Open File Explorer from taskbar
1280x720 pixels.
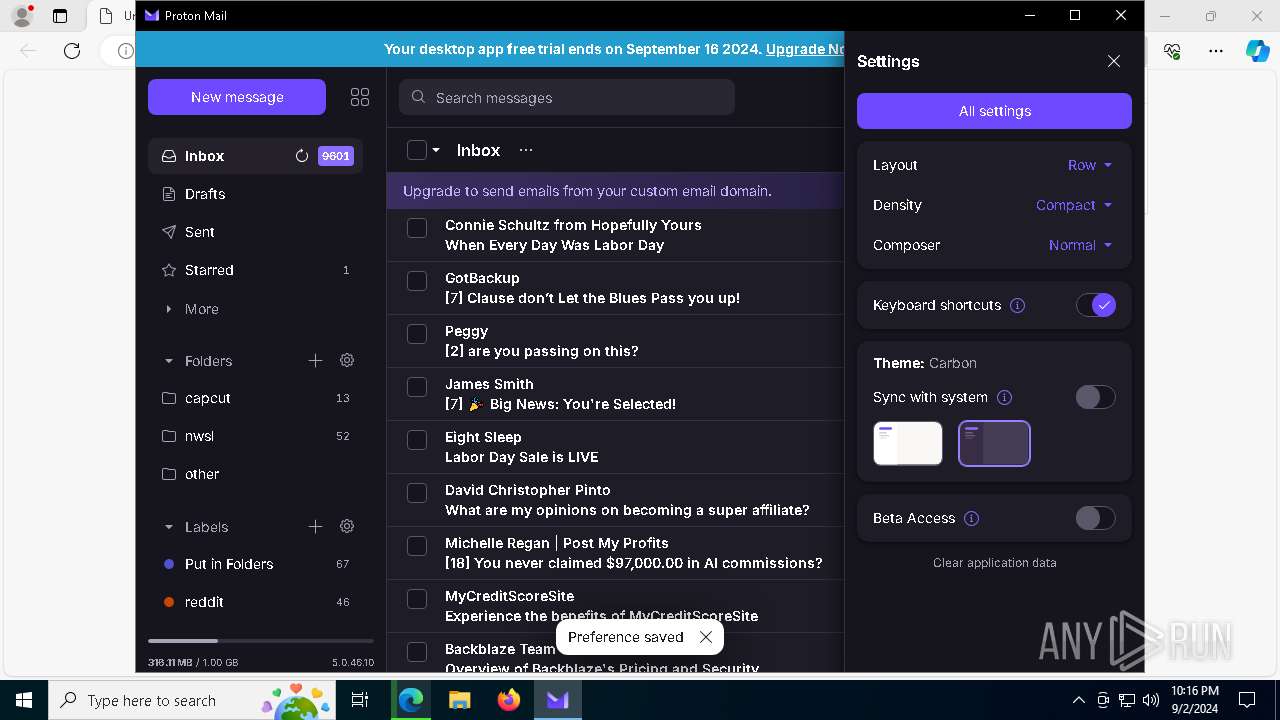tap(459, 700)
